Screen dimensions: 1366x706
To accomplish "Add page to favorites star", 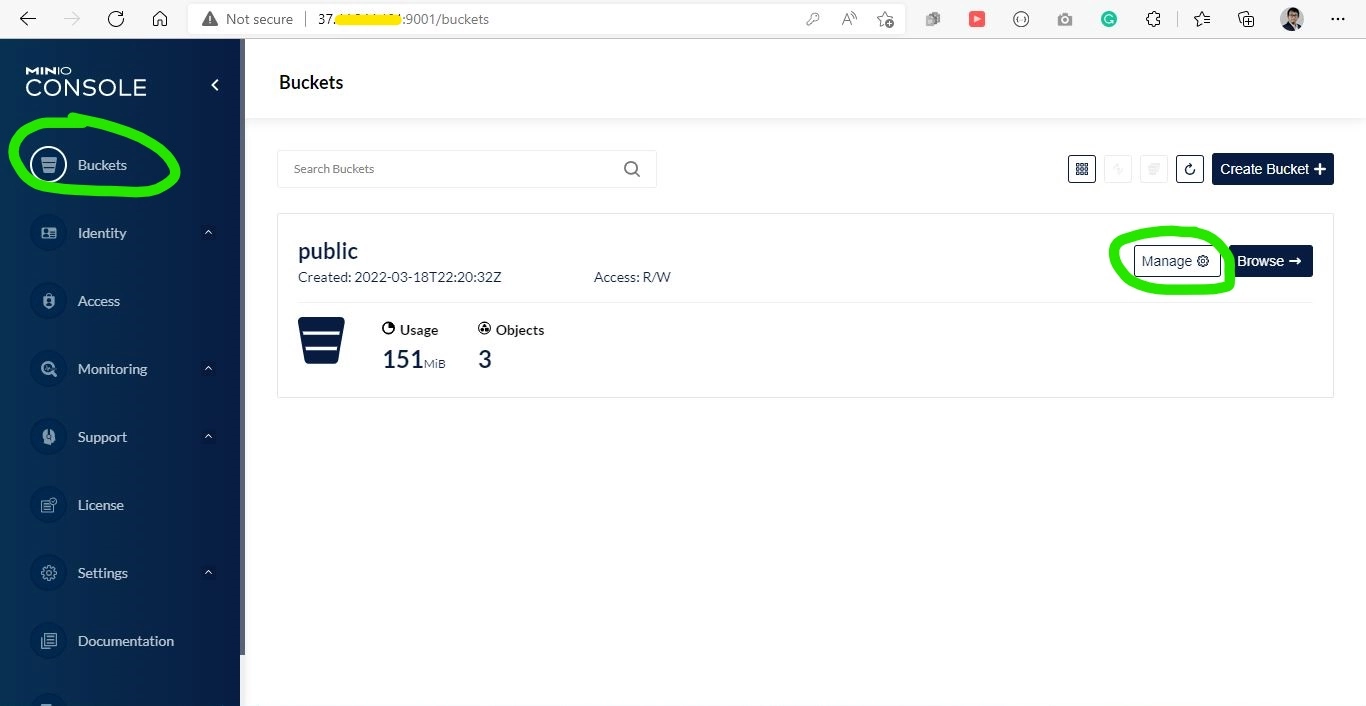I will pyautogui.click(x=885, y=19).
